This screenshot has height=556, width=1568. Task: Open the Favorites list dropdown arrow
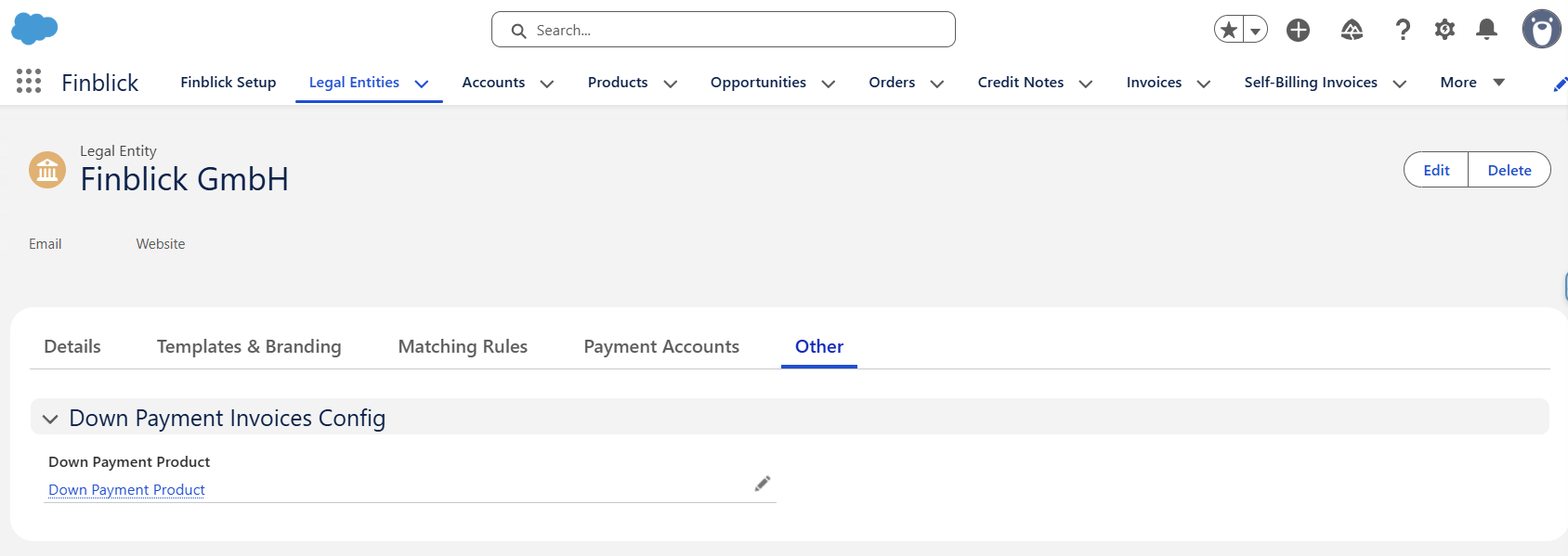1255,30
